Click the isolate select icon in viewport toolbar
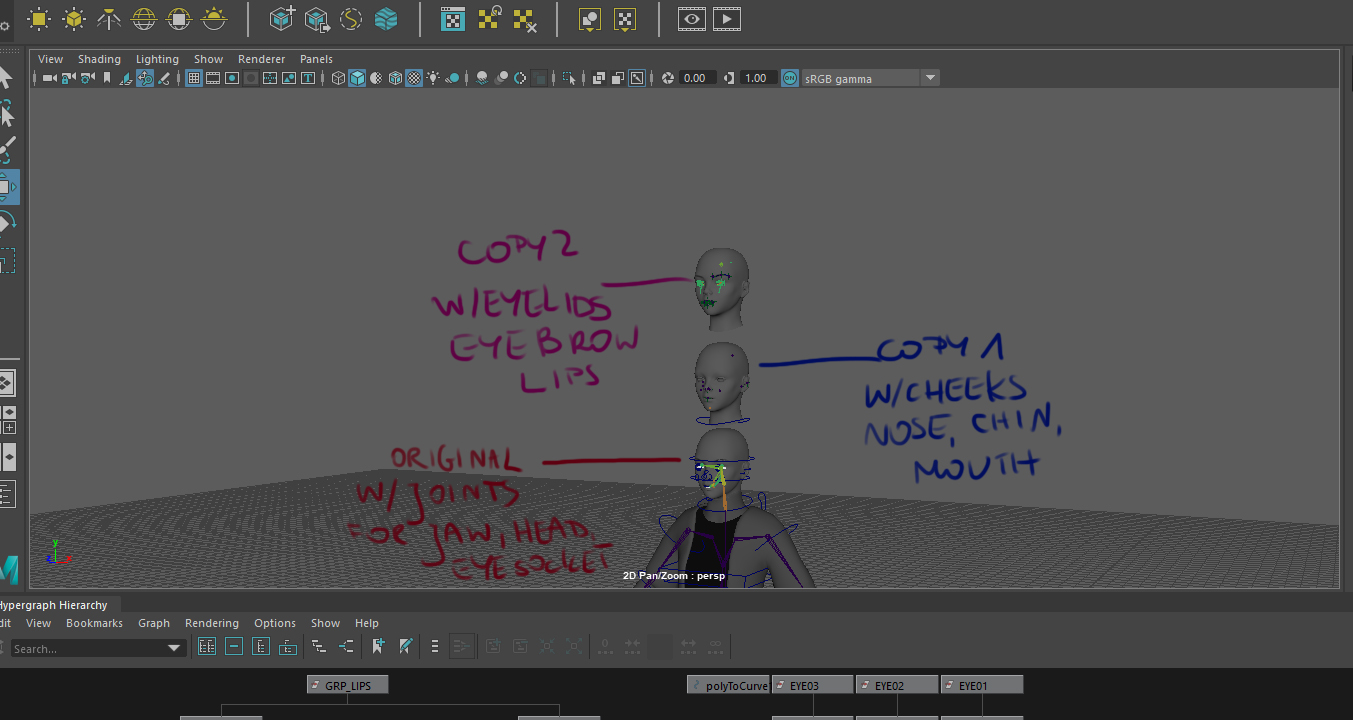Image resolution: width=1353 pixels, height=720 pixels. [569, 78]
